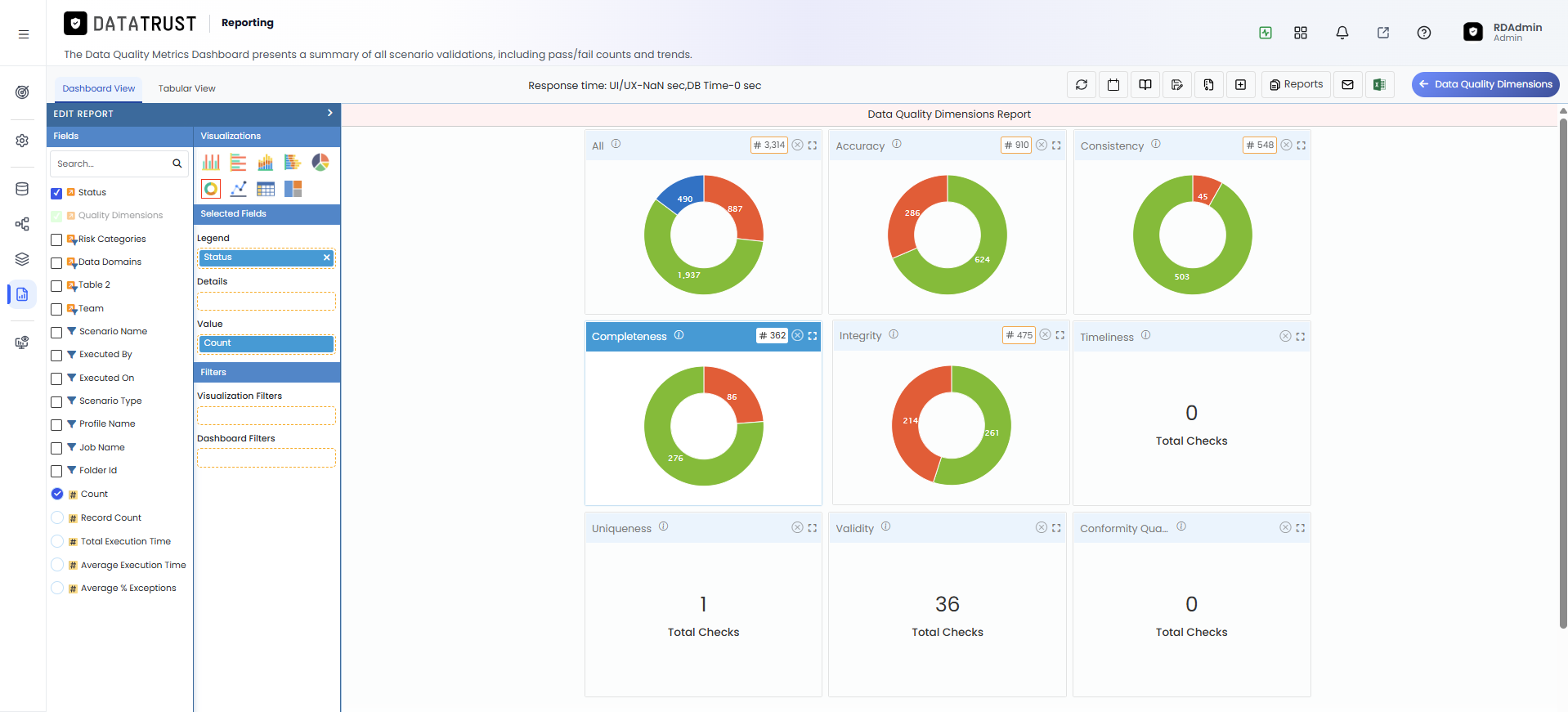Viewport: 1568px width, 712px height.
Task: Click the plus add widget icon
Action: (x=1240, y=85)
